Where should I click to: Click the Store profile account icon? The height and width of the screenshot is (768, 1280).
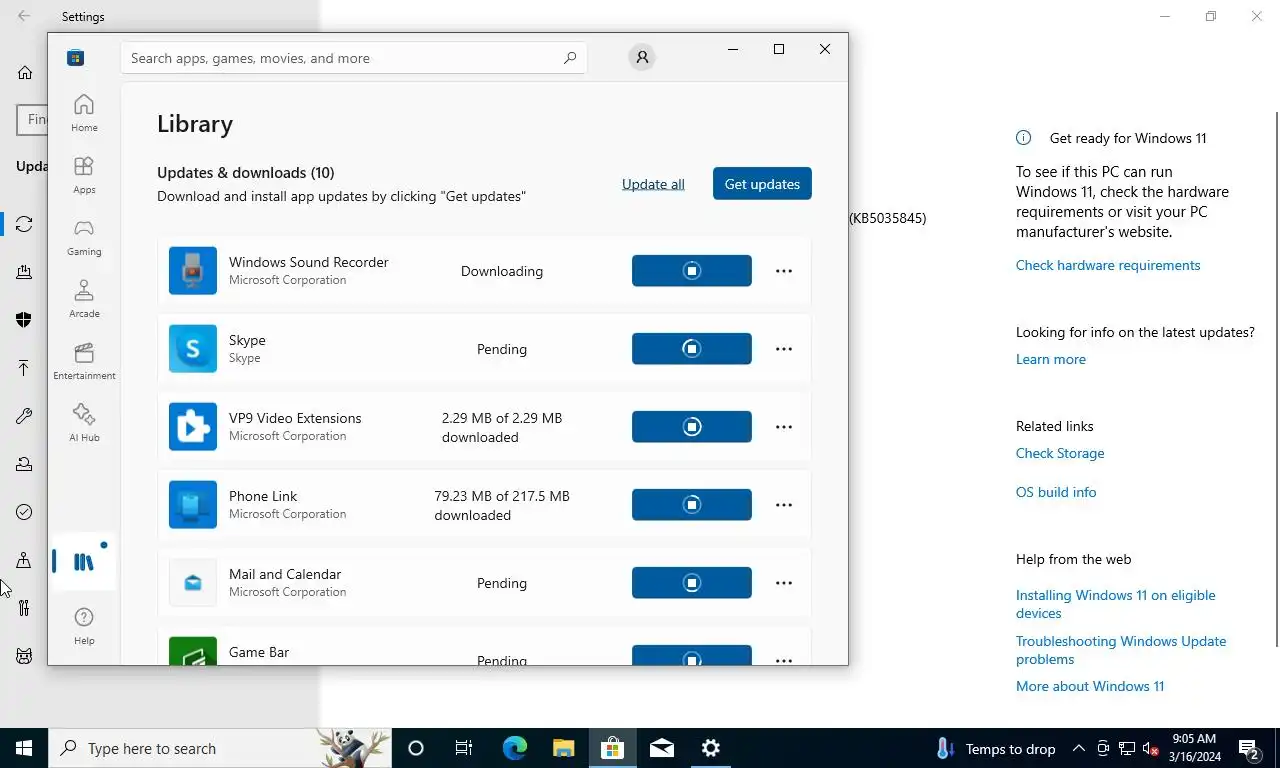642,58
